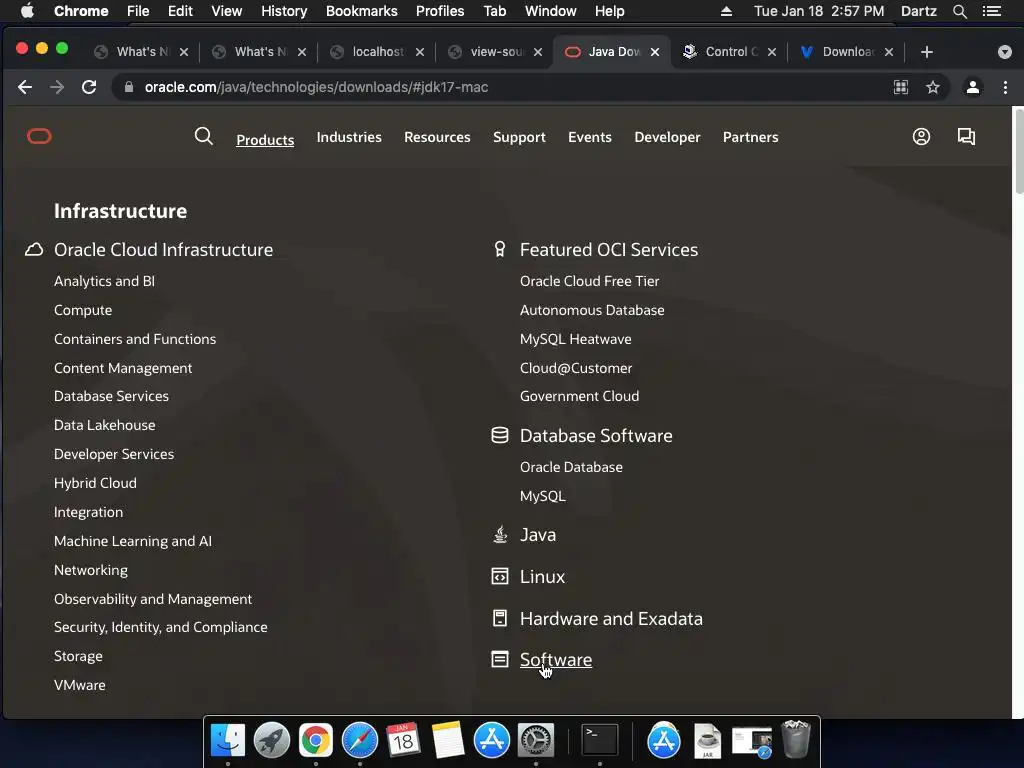
Task: Open MySQL Heatwave link
Action: (x=575, y=339)
